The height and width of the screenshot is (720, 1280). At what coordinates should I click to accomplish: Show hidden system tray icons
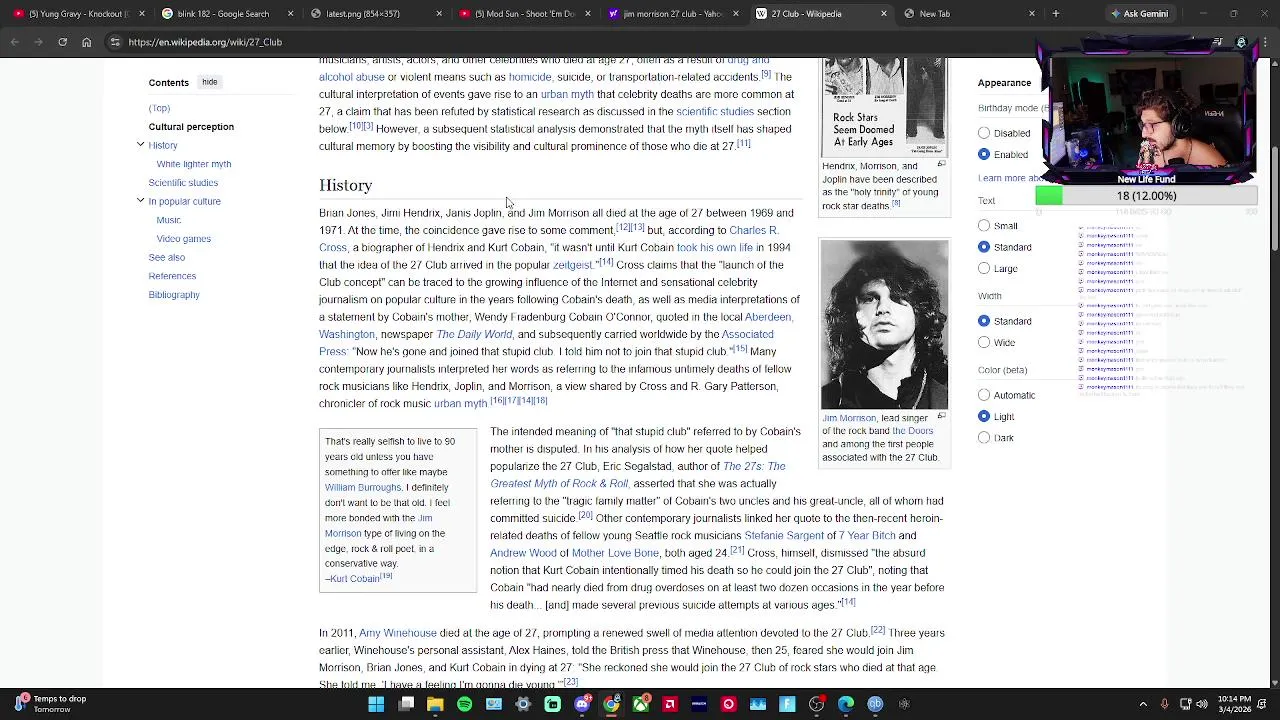[1143, 704]
